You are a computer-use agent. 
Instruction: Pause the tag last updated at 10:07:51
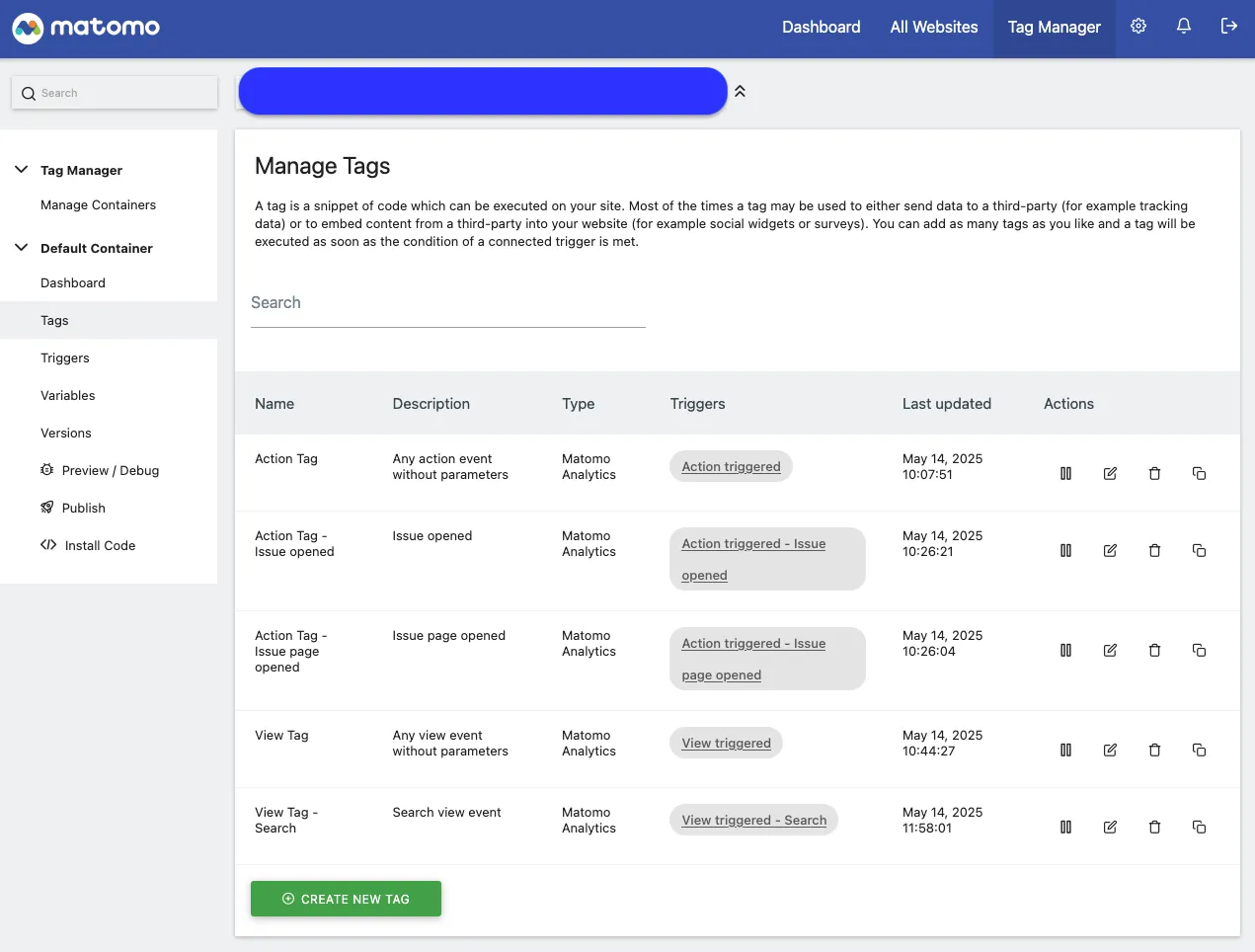1066,474
